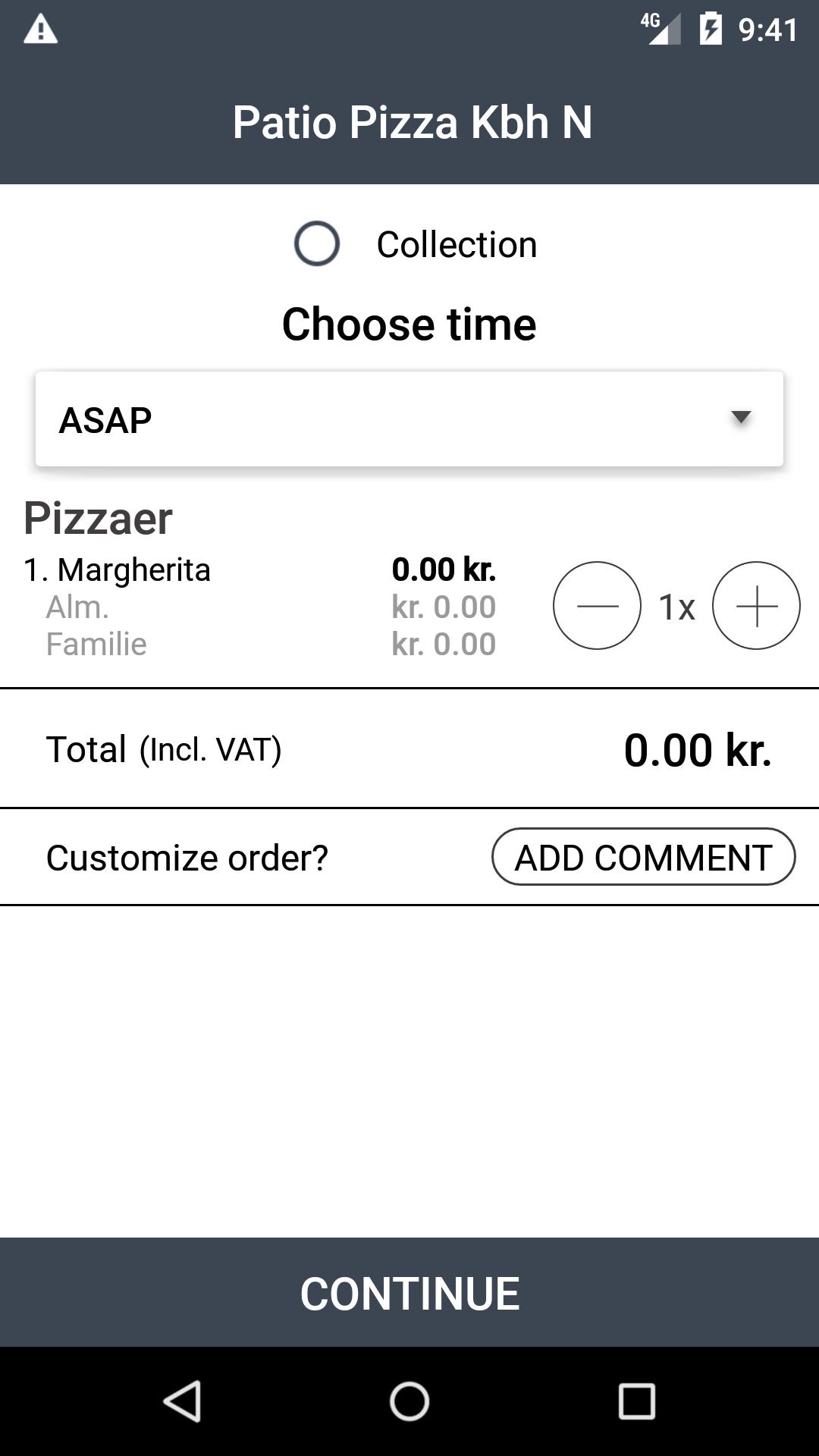Tap the warning triangle notification icon
Screen dimensions: 819x1456
pos(41,30)
